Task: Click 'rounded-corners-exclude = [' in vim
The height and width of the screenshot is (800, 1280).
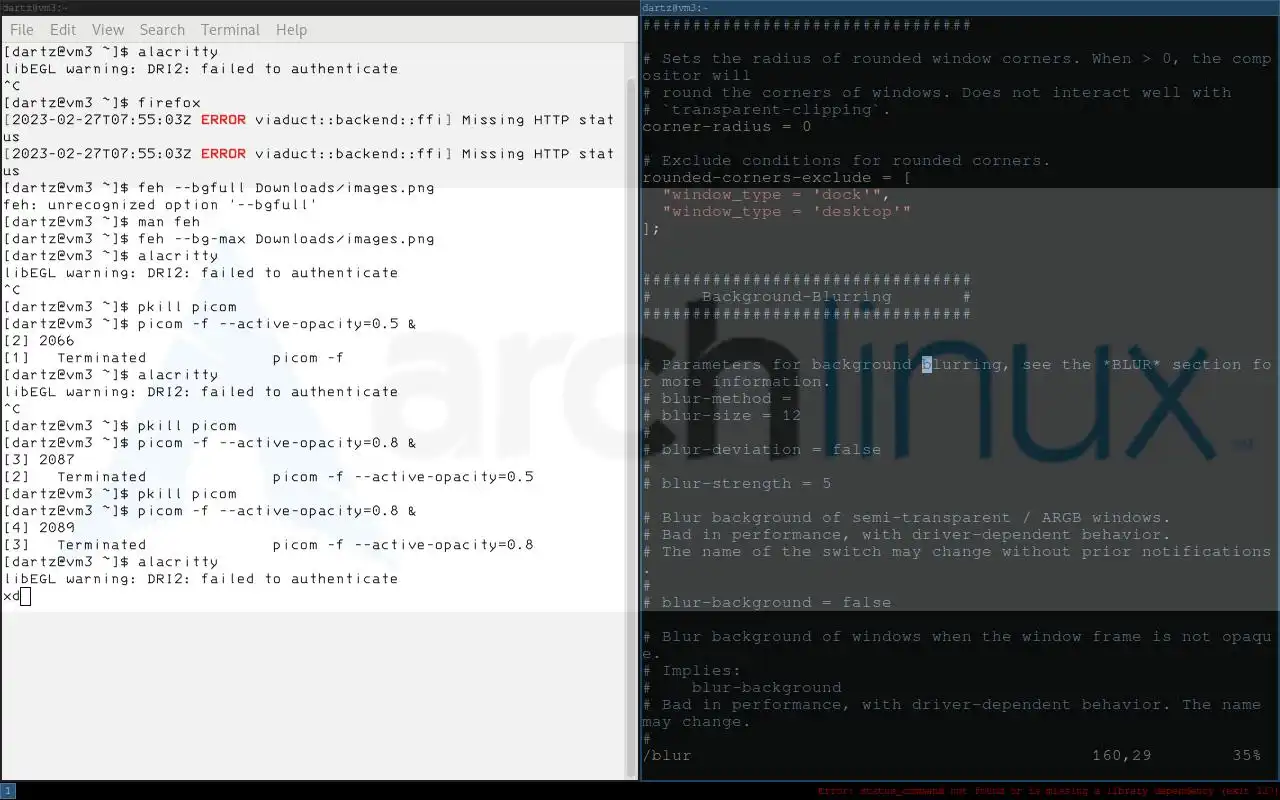Action: [x=777, y=178]
